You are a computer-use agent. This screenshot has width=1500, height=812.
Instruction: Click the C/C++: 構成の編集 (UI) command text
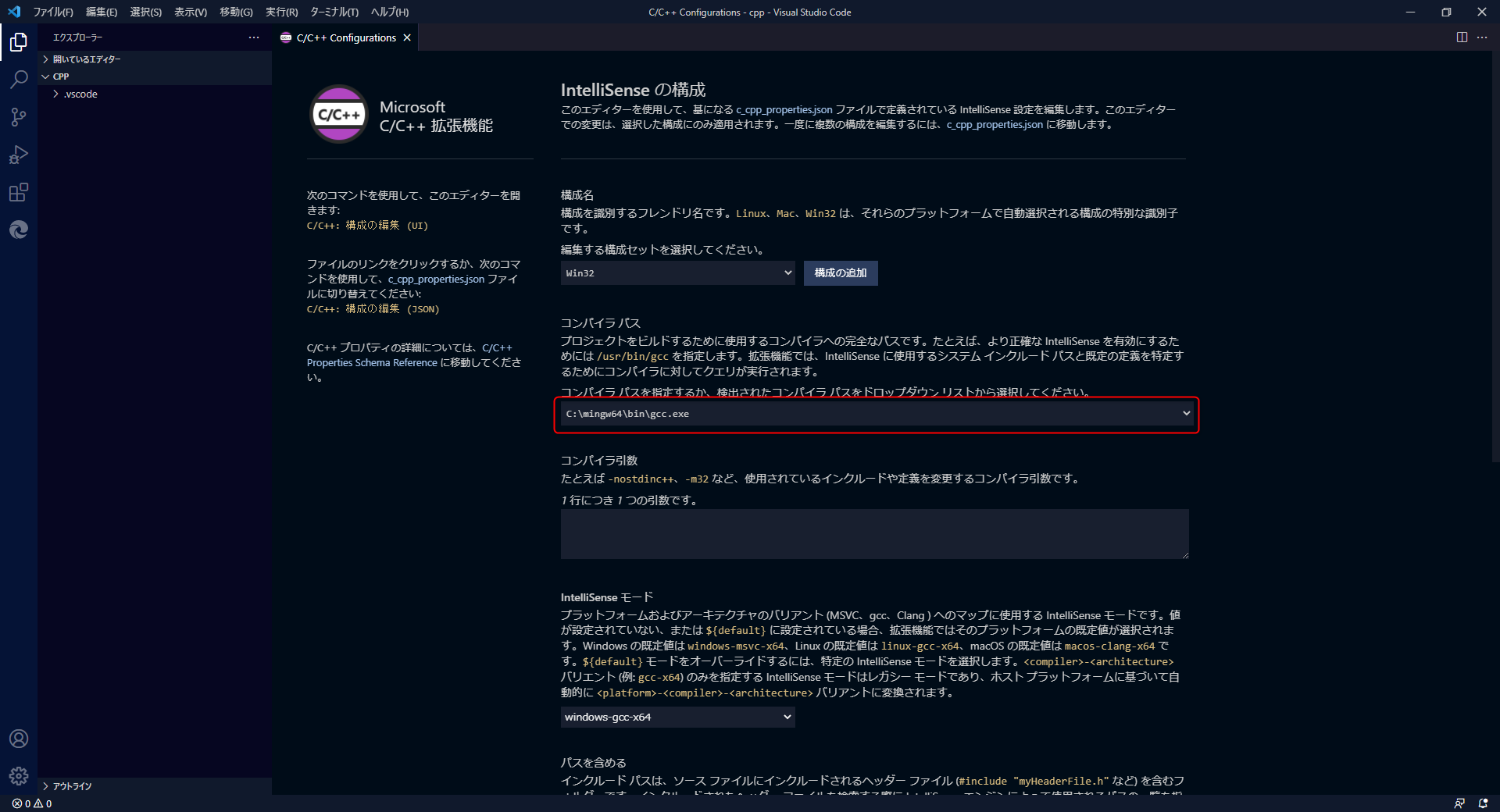[x=367, y=226]
